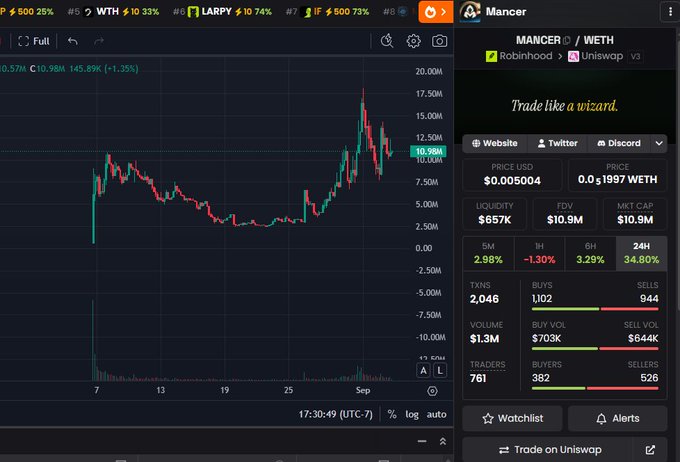Copy the MANCER token address icon
The height and width of the screenshot is (462, 680).
pyautogui.click(x=566, y=40)
